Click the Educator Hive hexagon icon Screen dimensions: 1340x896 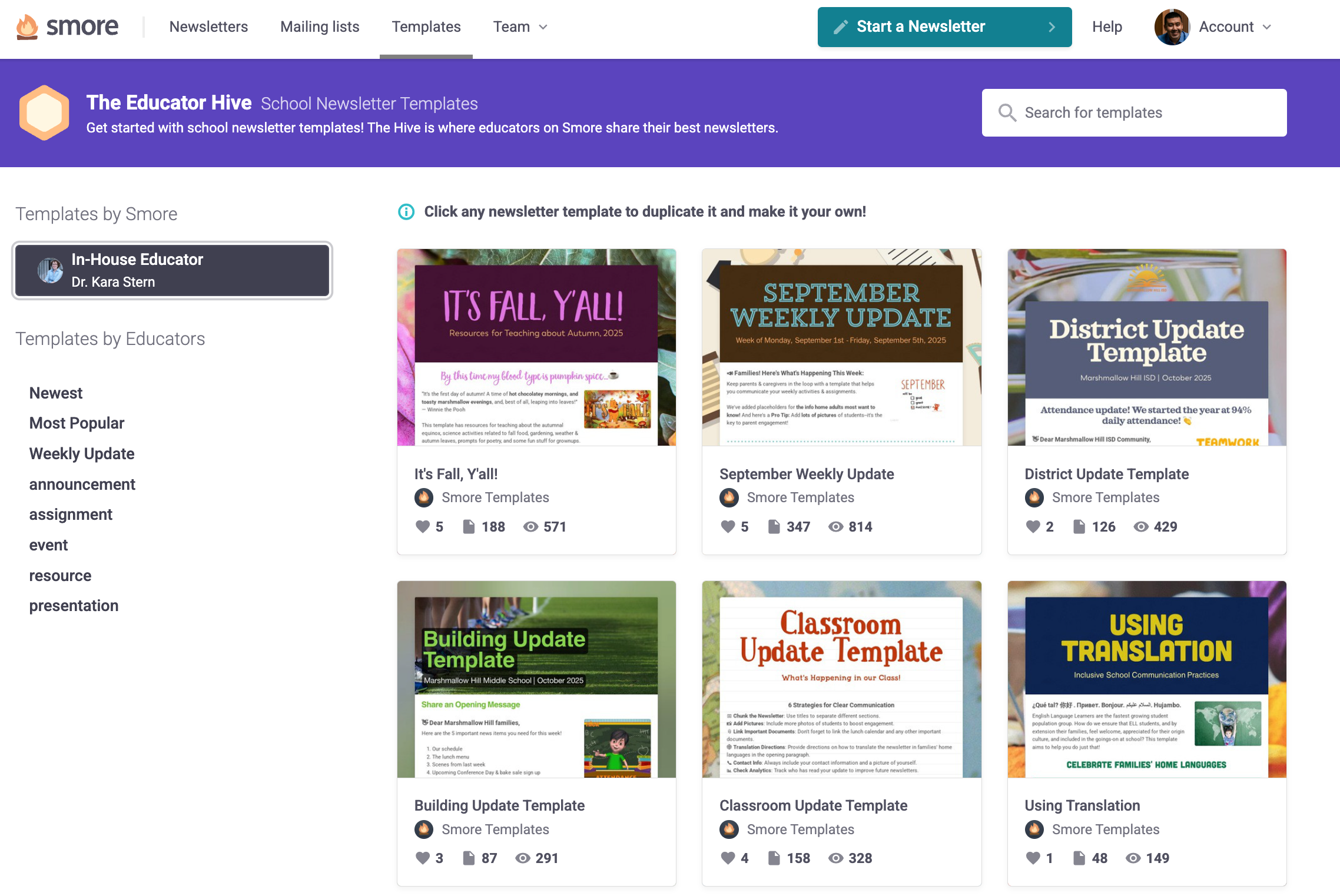pos(44,112)
